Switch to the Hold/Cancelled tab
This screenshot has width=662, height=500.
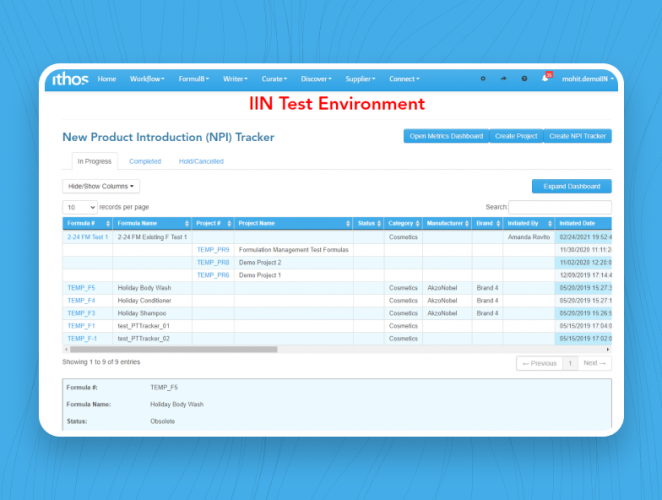click(x=201, y=161)
